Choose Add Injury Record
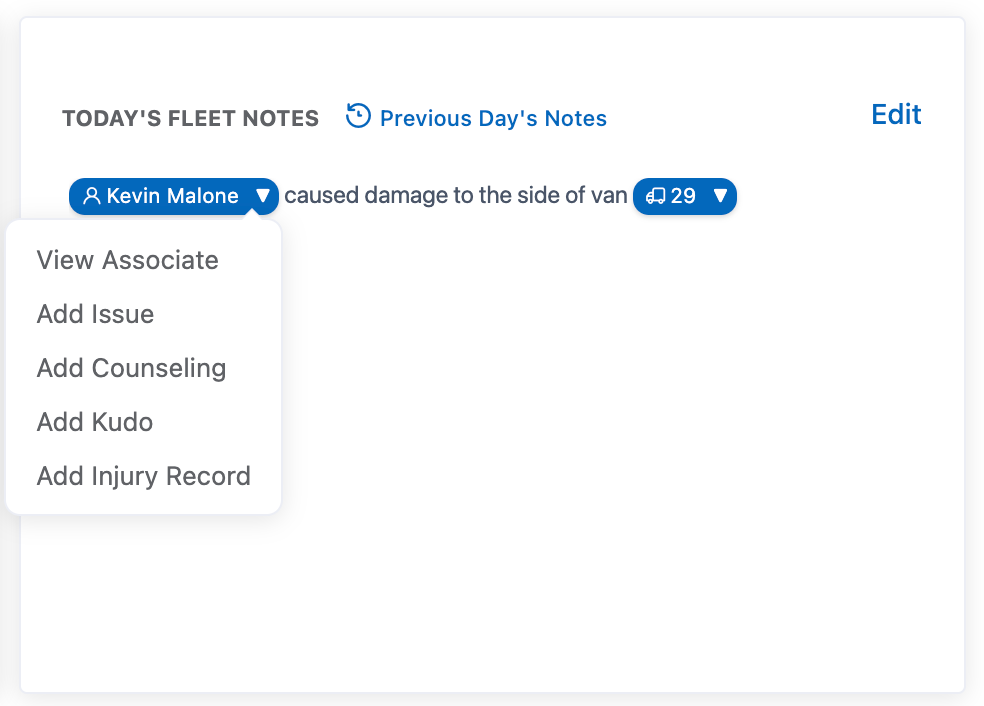Screen dimensions: 984x706 [x=143, y=476]
